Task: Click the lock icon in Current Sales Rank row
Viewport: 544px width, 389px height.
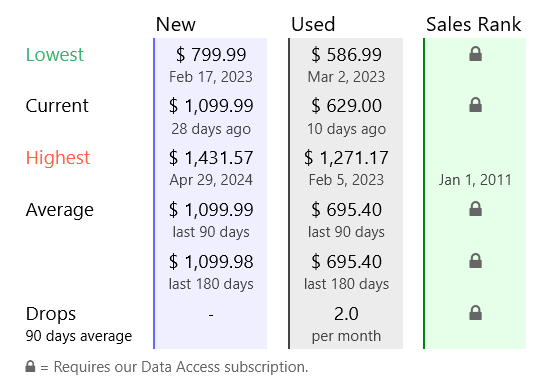Action: tap(475, 105)
